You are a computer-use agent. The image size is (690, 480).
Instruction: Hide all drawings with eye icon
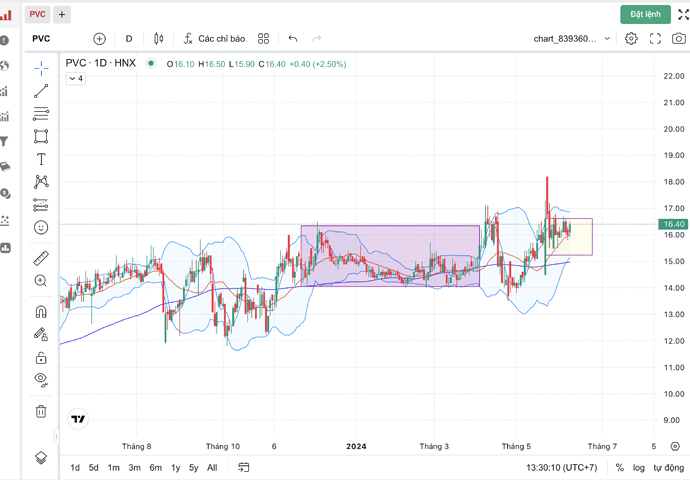tap(41, 380)
